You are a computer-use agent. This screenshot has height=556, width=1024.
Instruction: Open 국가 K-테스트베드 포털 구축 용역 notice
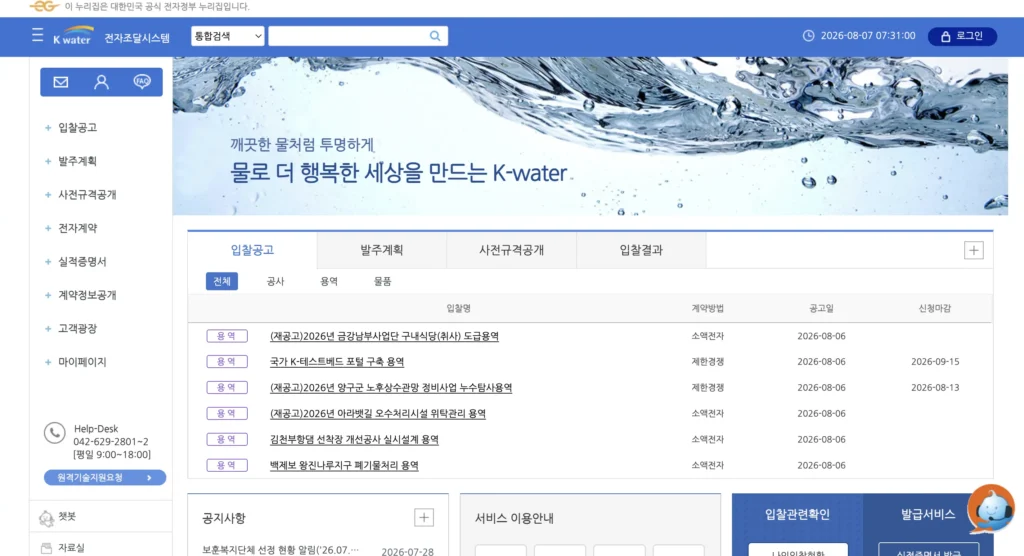337,361
